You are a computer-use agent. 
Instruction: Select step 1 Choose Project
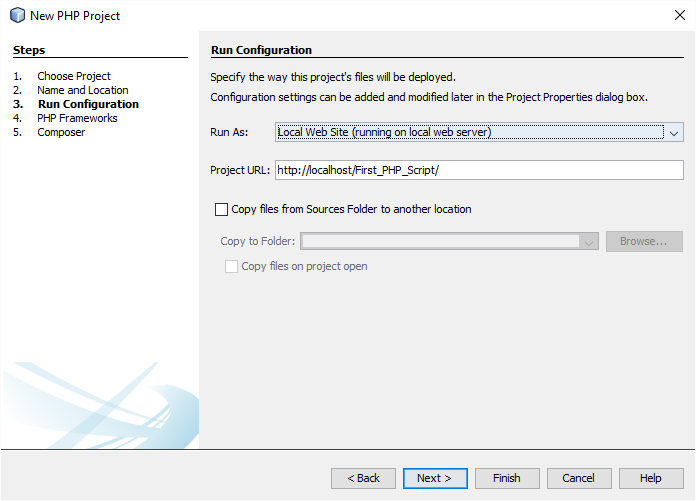pos(74,76)
